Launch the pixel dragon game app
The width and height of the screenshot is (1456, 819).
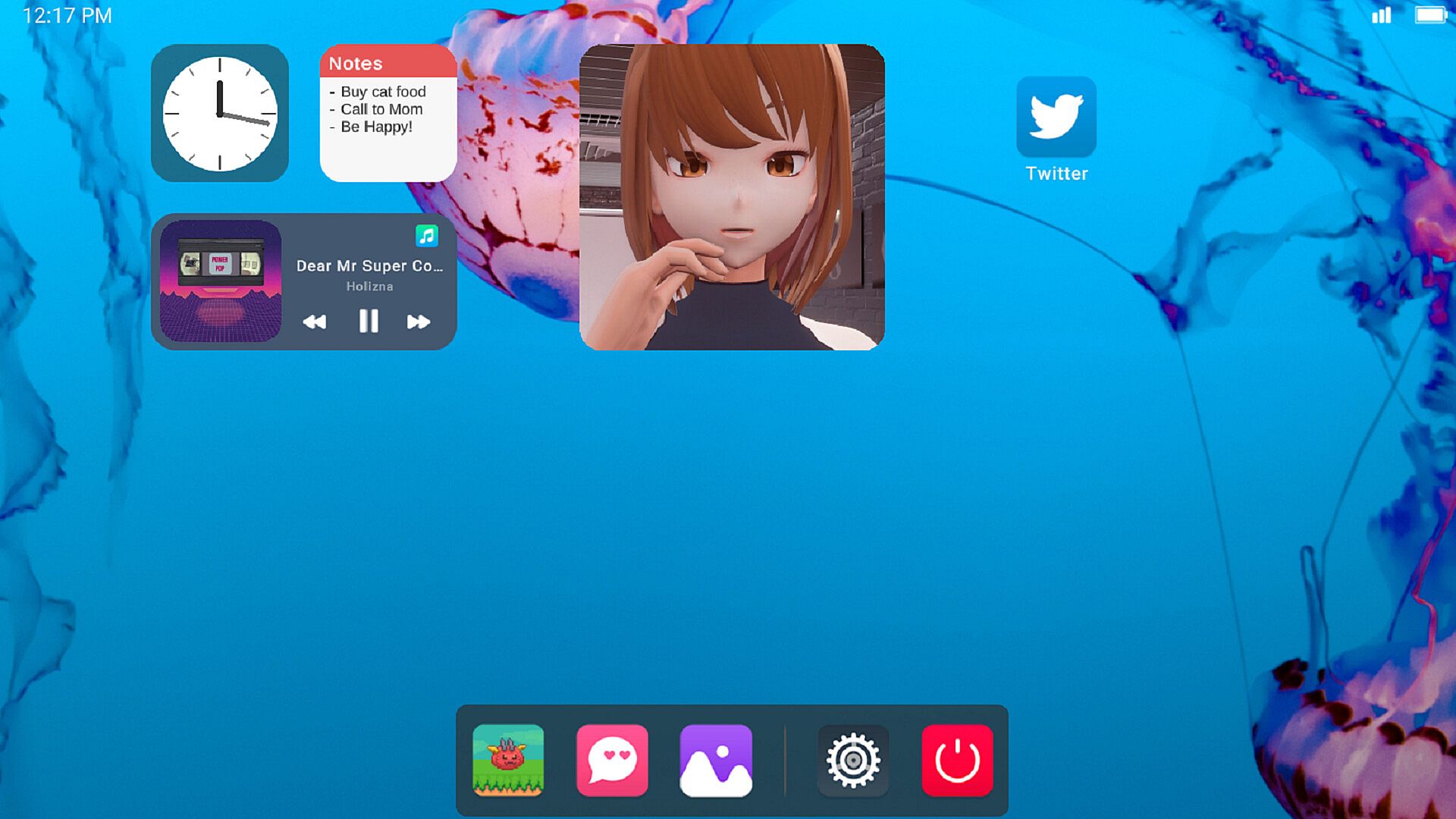click(508, 760)
